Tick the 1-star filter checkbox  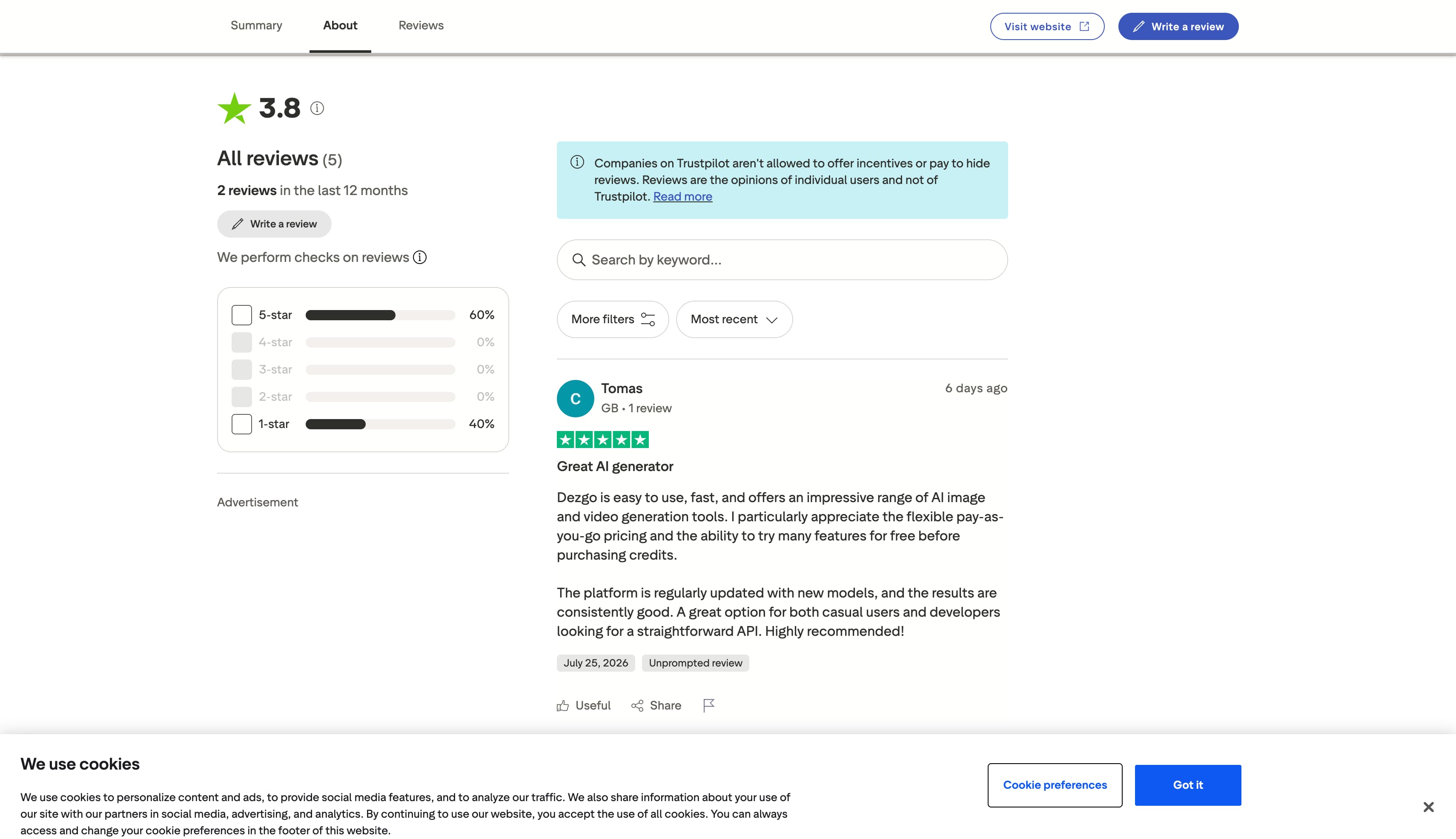point(242,424)
